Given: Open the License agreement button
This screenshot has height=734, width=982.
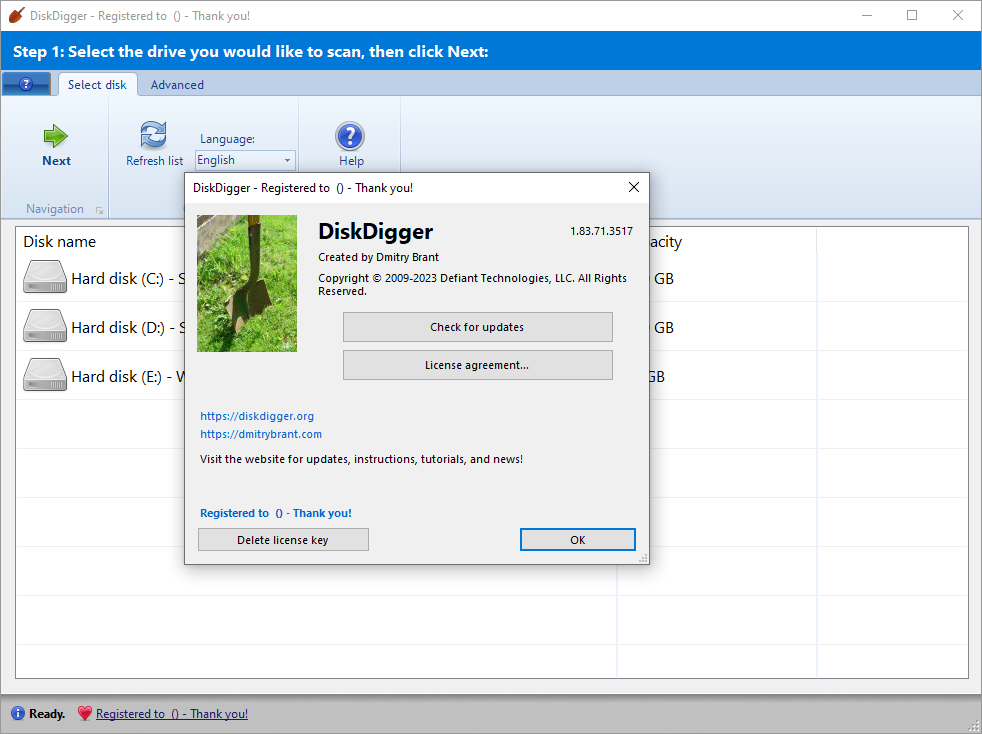Looking at the screenshot, I should (477, 365).
